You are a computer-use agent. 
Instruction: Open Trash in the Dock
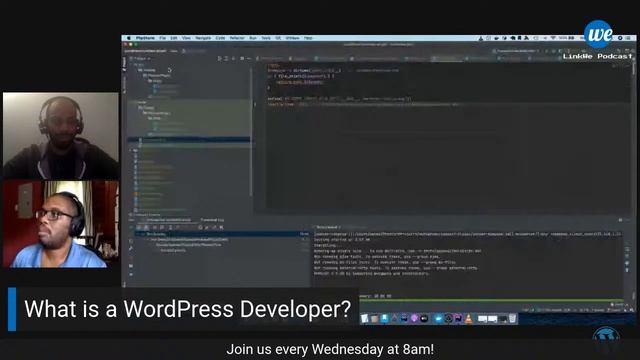click(513, 319)
